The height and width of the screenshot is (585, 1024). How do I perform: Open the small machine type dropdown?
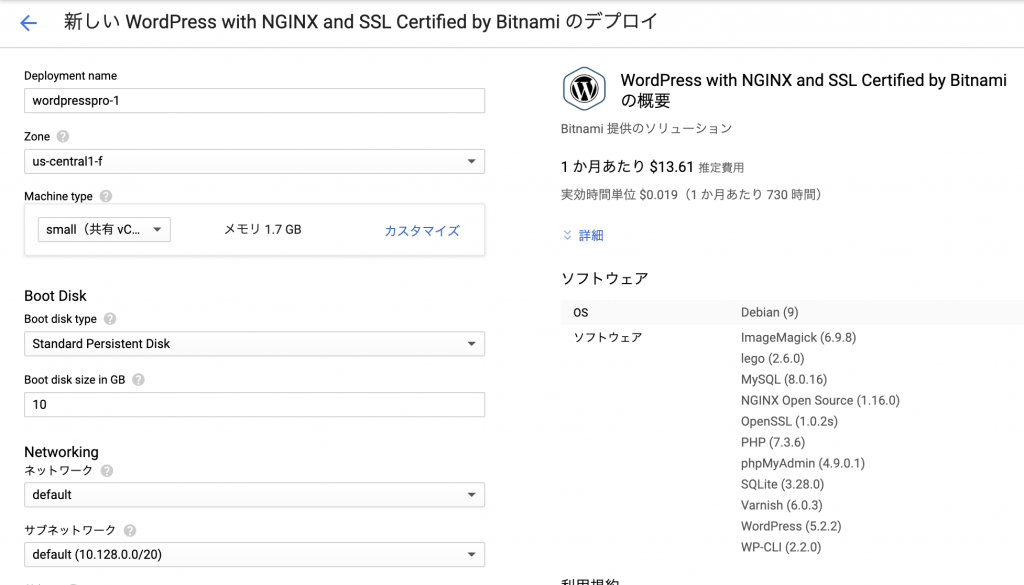pos(104,229)
